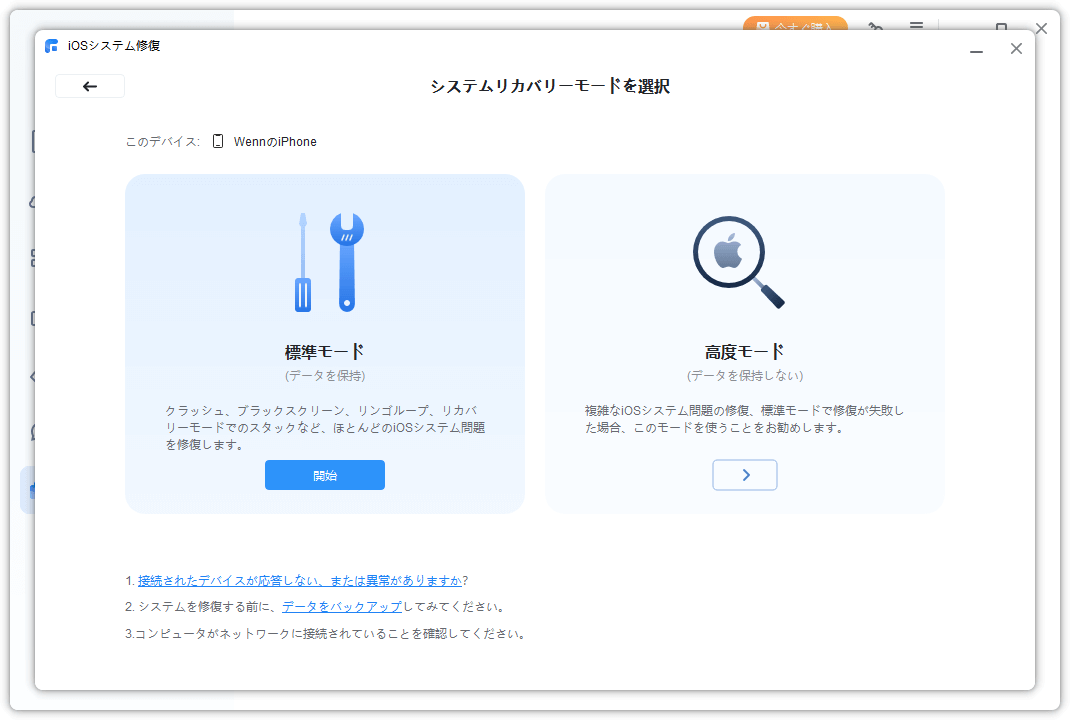This screenshot has height=720, width=1070.
Task: Open the hamburger menu in background window
Action: click(x=916, y=26)
